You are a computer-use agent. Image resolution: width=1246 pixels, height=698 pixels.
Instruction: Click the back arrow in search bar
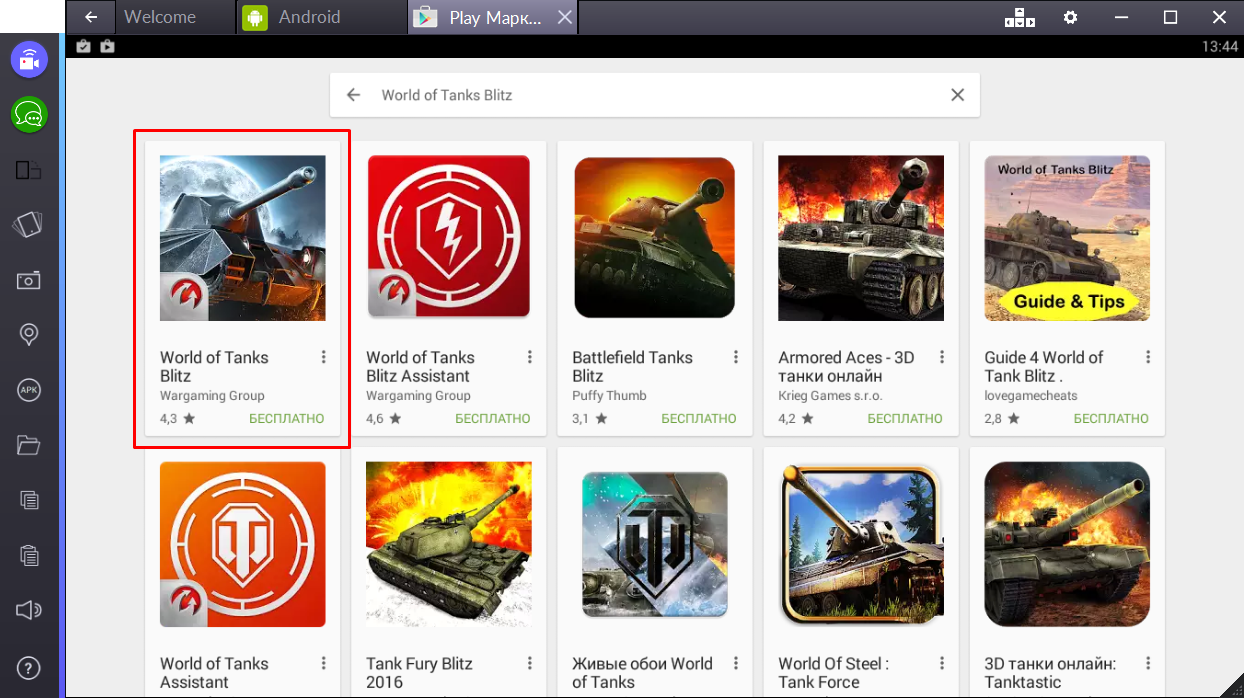click(x=353, y=95)
